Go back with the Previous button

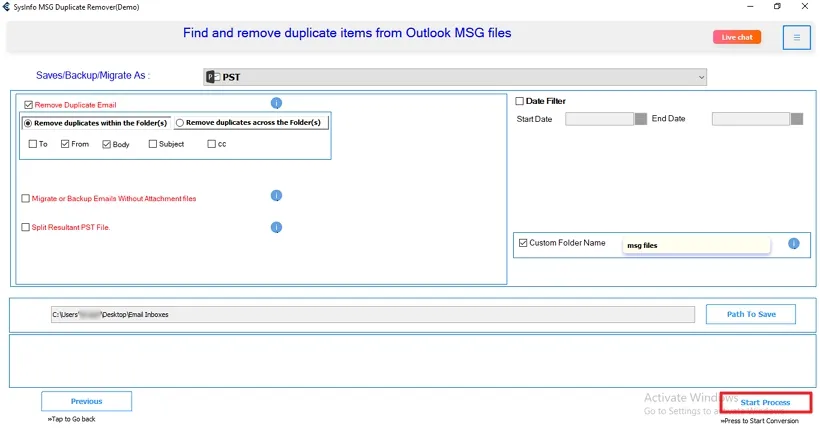click(86, 401)
